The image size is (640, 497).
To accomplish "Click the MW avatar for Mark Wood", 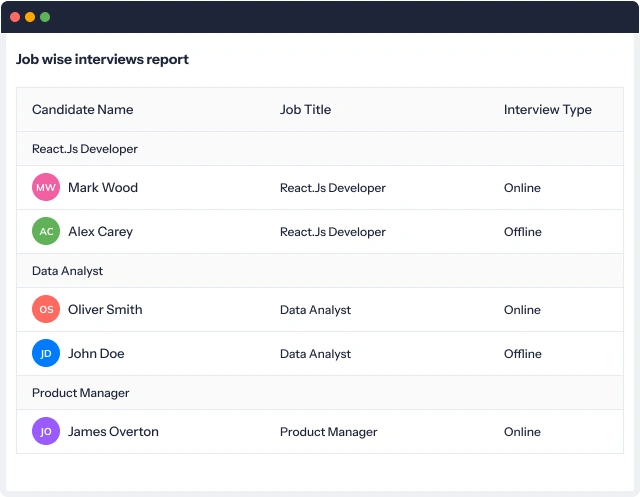I will [46, 187].
